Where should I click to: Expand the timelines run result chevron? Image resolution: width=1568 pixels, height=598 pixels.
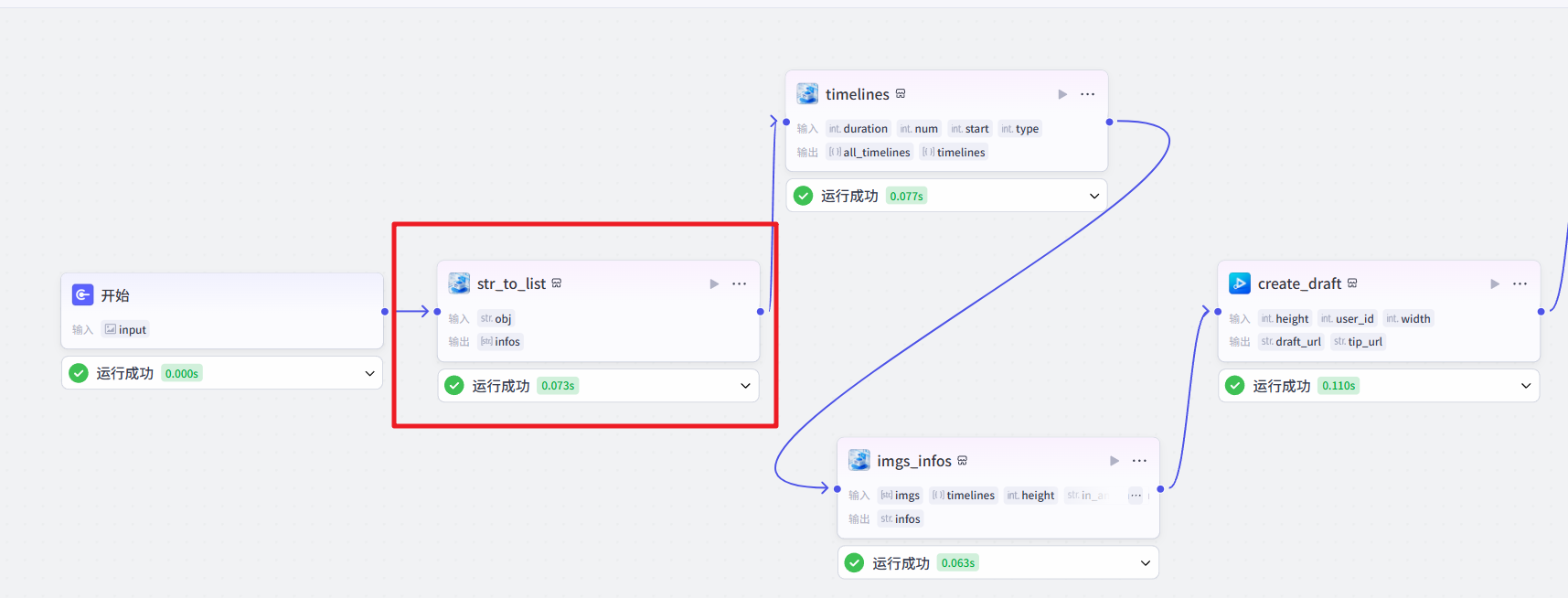[1094, 196]
